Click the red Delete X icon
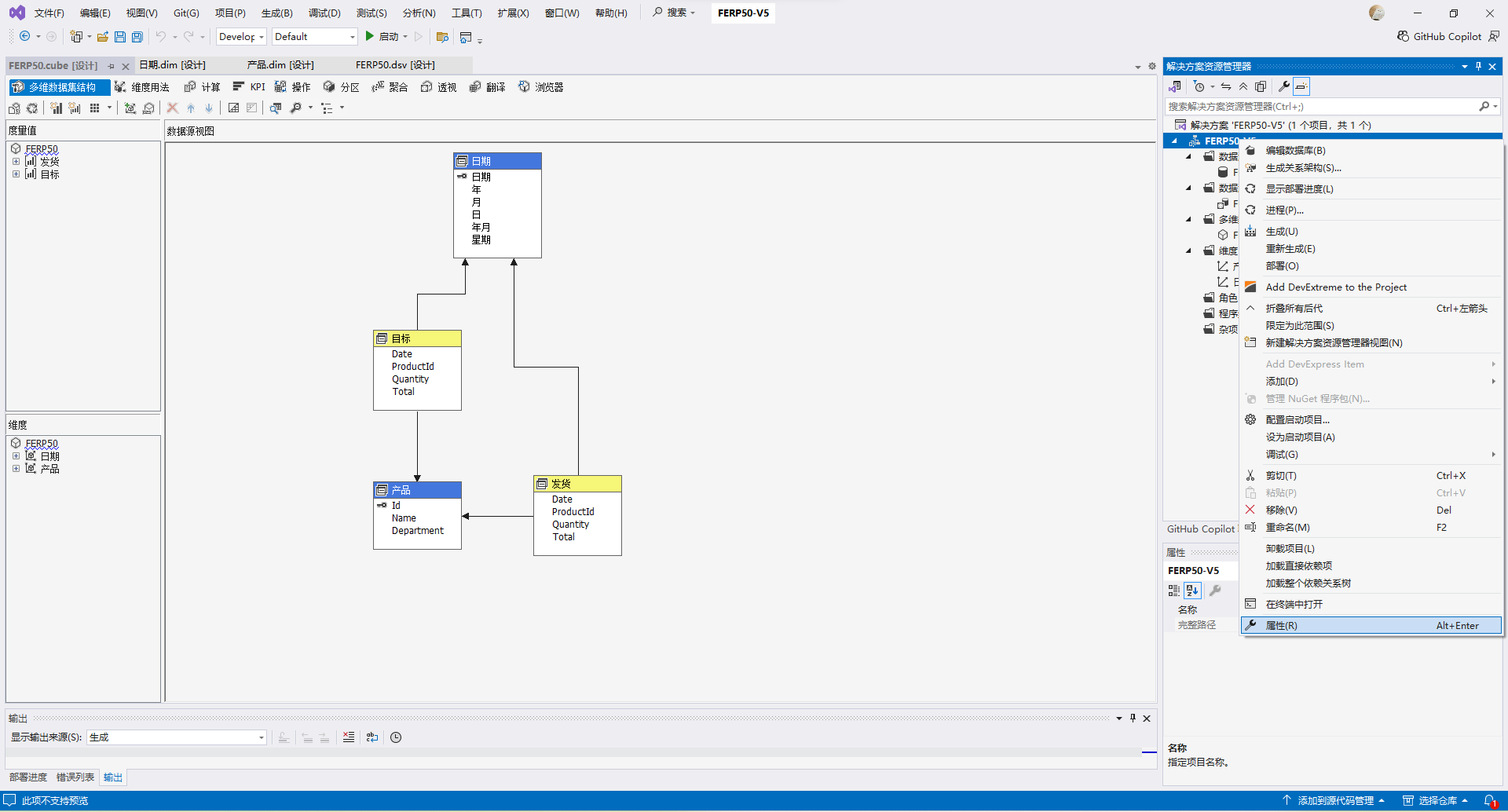The image size is (1508, 812). point(172,108)
